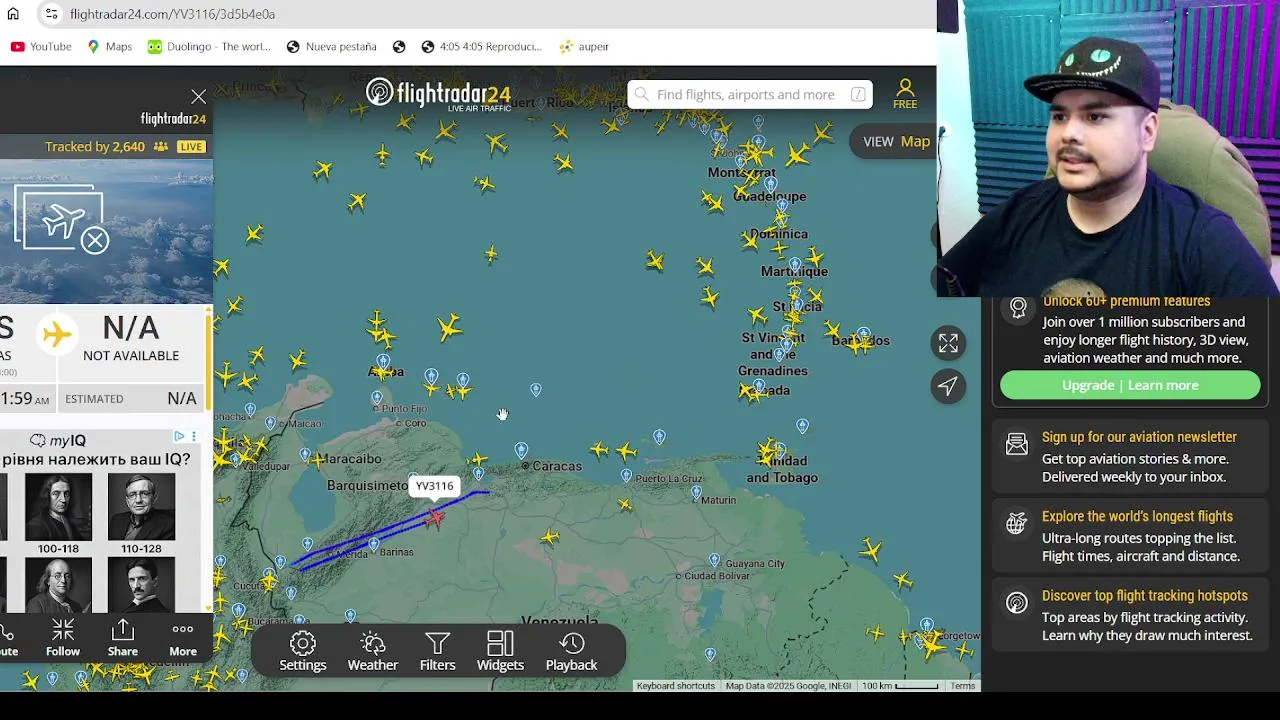Screen dimensions: 1280x720
Task: Click the Flightradar24 logo
Action: pos(438,94)
